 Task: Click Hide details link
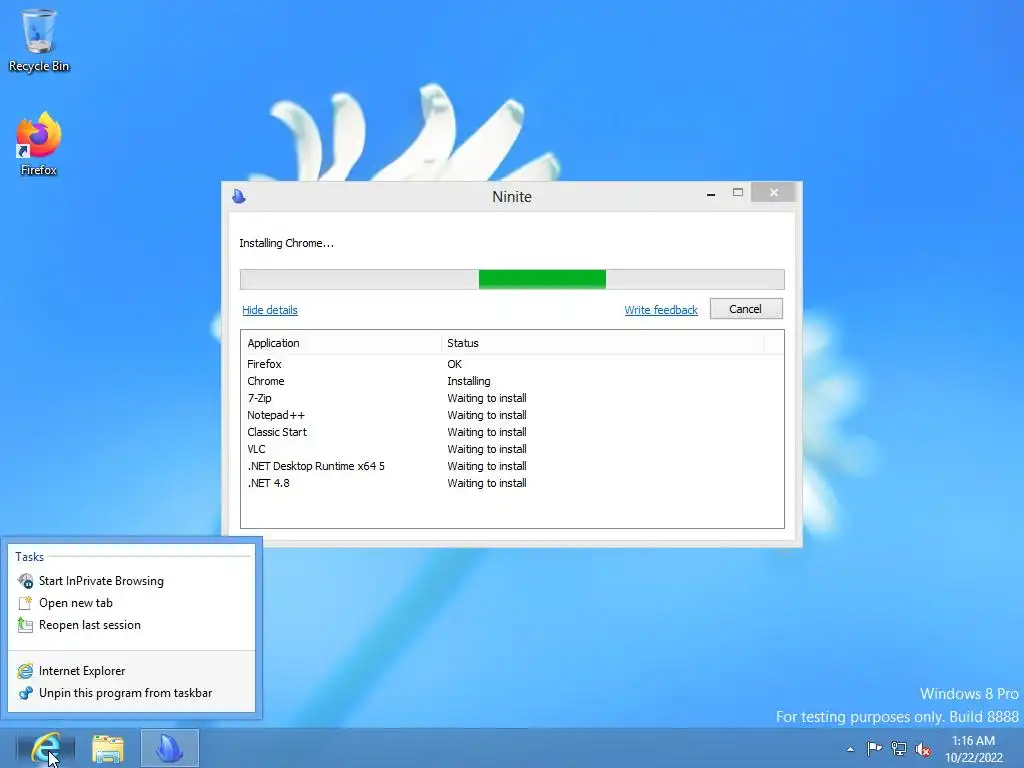(x=270, y=310)
